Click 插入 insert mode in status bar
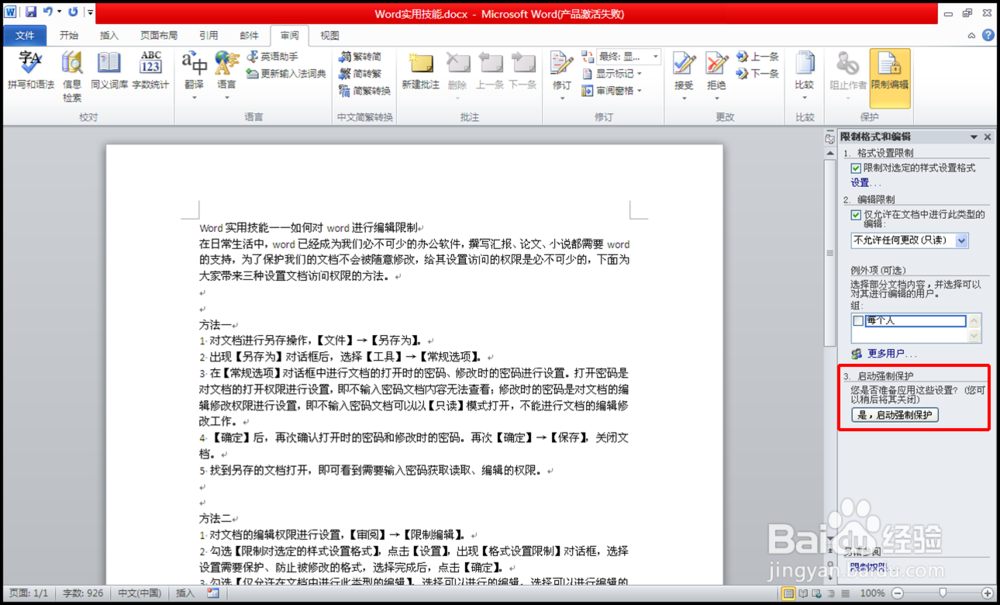 (185, 594)
